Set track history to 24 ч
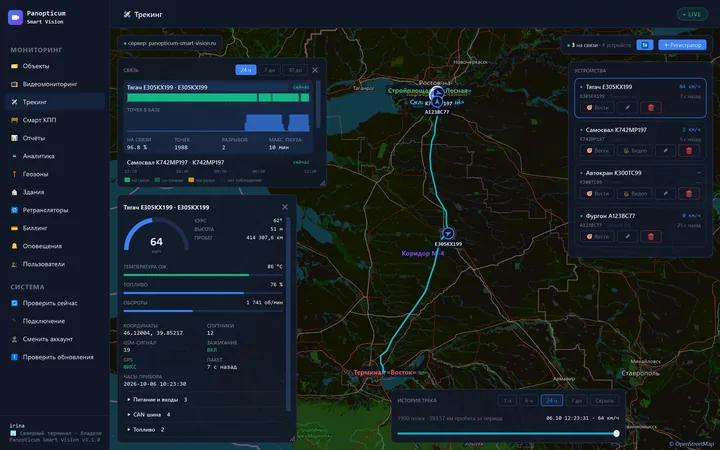Screen dimensions: 720x450 click(x=552, y=400)
